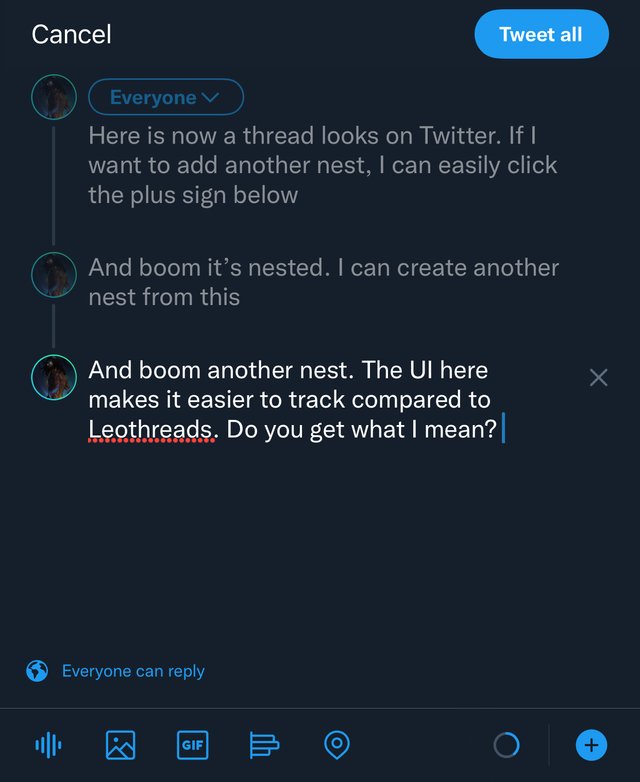Tap the profile avatar of first tweet
The width and height of the screenshot is (640, 782).
point(54,97)
